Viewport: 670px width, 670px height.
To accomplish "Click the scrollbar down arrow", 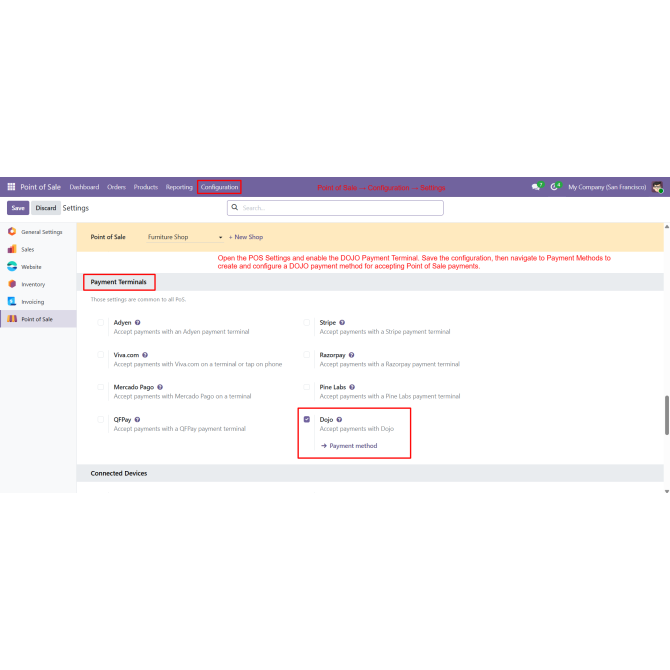I will [x=667, y=491].
